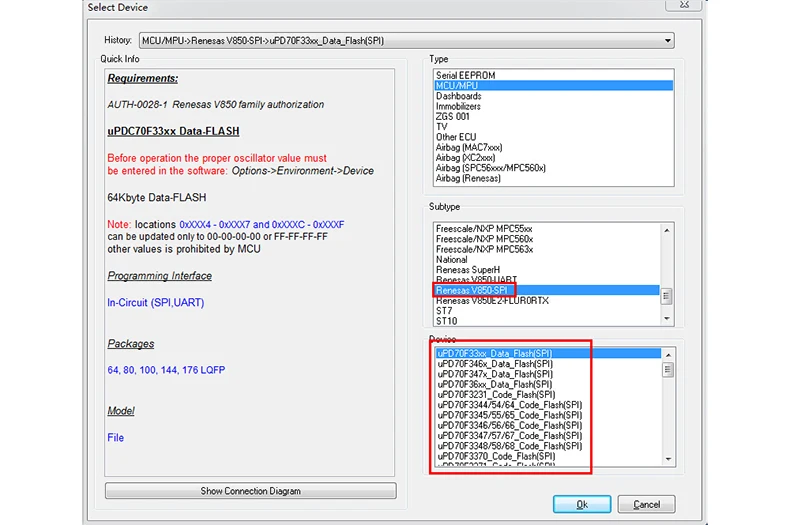Click the Device list scrollbar thumb

point(668,370)
